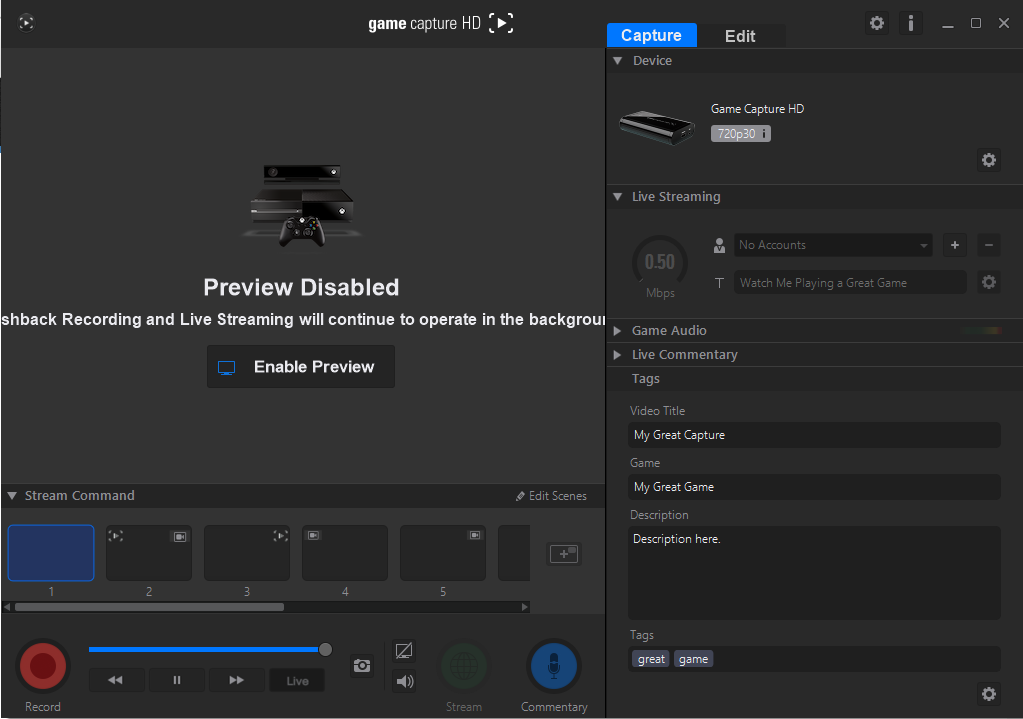The image size is (1023, 719).
Task: Click the 720p30 resolution info badge
Action: tap(741, 134)
